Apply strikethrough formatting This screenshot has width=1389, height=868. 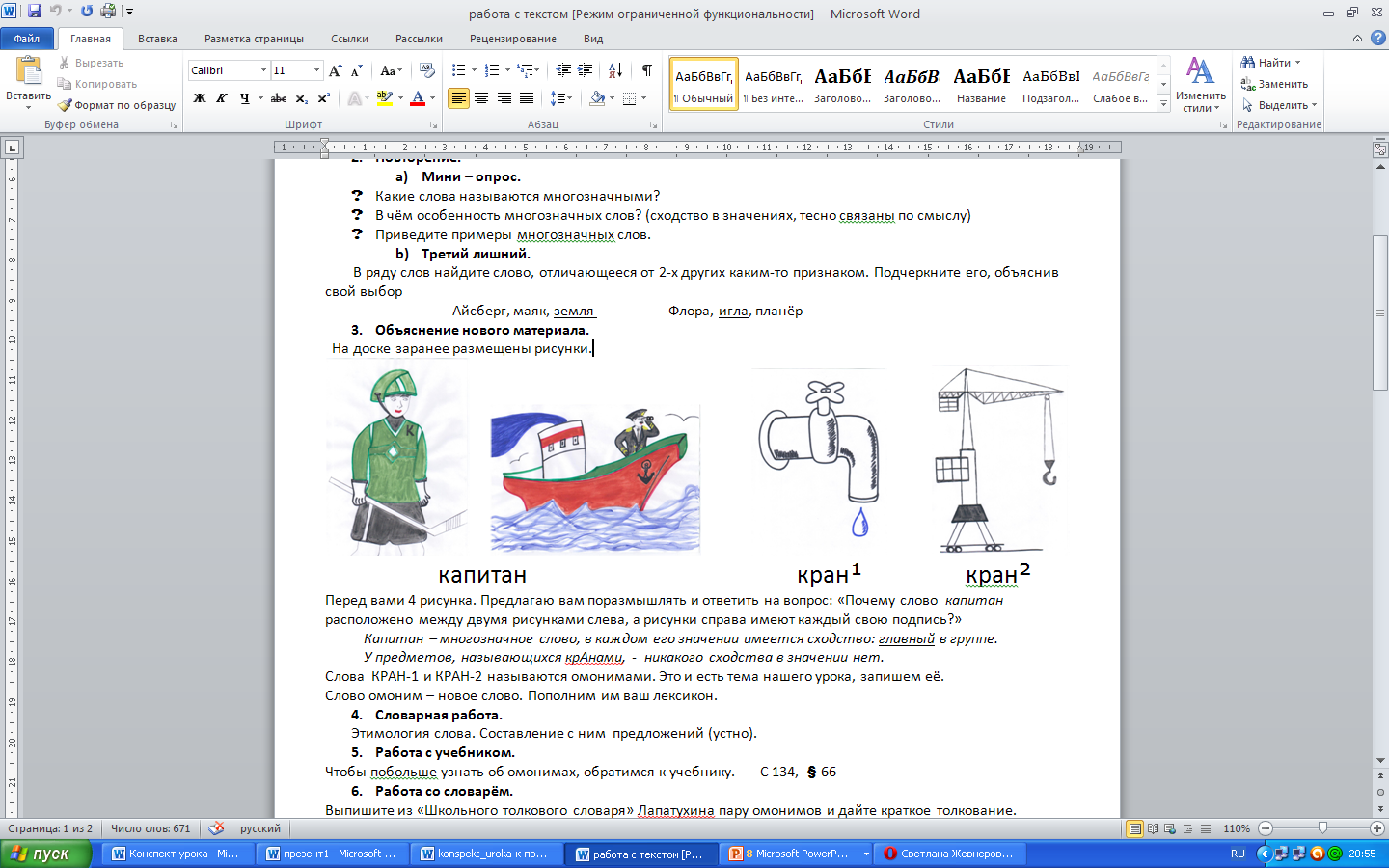(279, 98)
